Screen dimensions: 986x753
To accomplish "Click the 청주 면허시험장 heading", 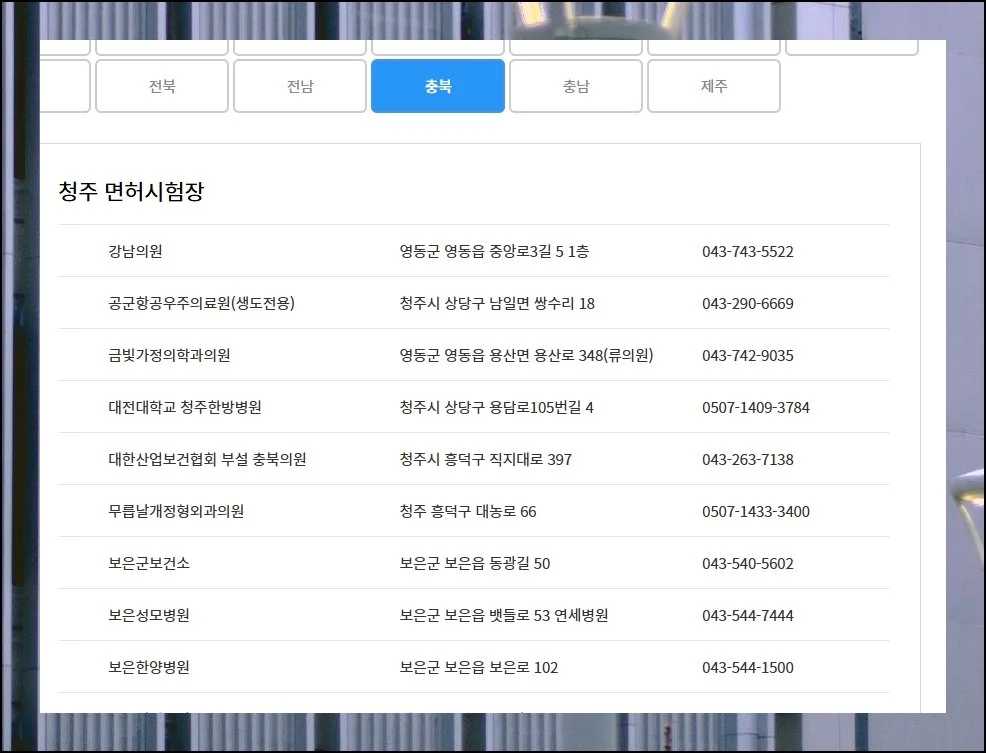I will pos(131,192).
